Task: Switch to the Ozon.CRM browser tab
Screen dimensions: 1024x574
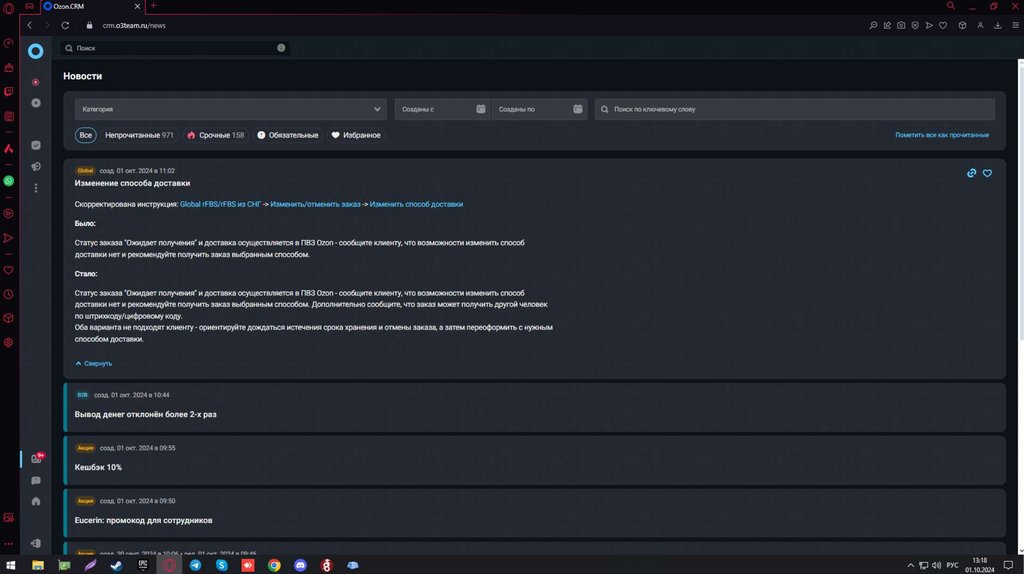Action: (x=90, y=6)
